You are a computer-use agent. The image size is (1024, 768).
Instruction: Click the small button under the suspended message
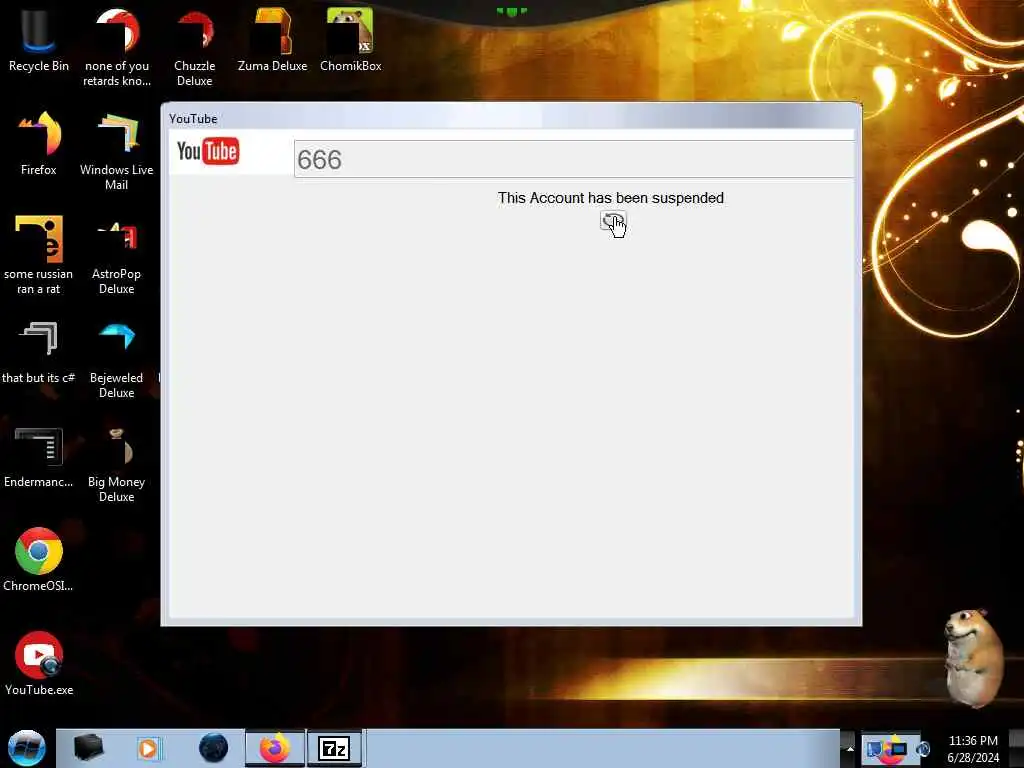pyautogui.click(x=612, y=221)
